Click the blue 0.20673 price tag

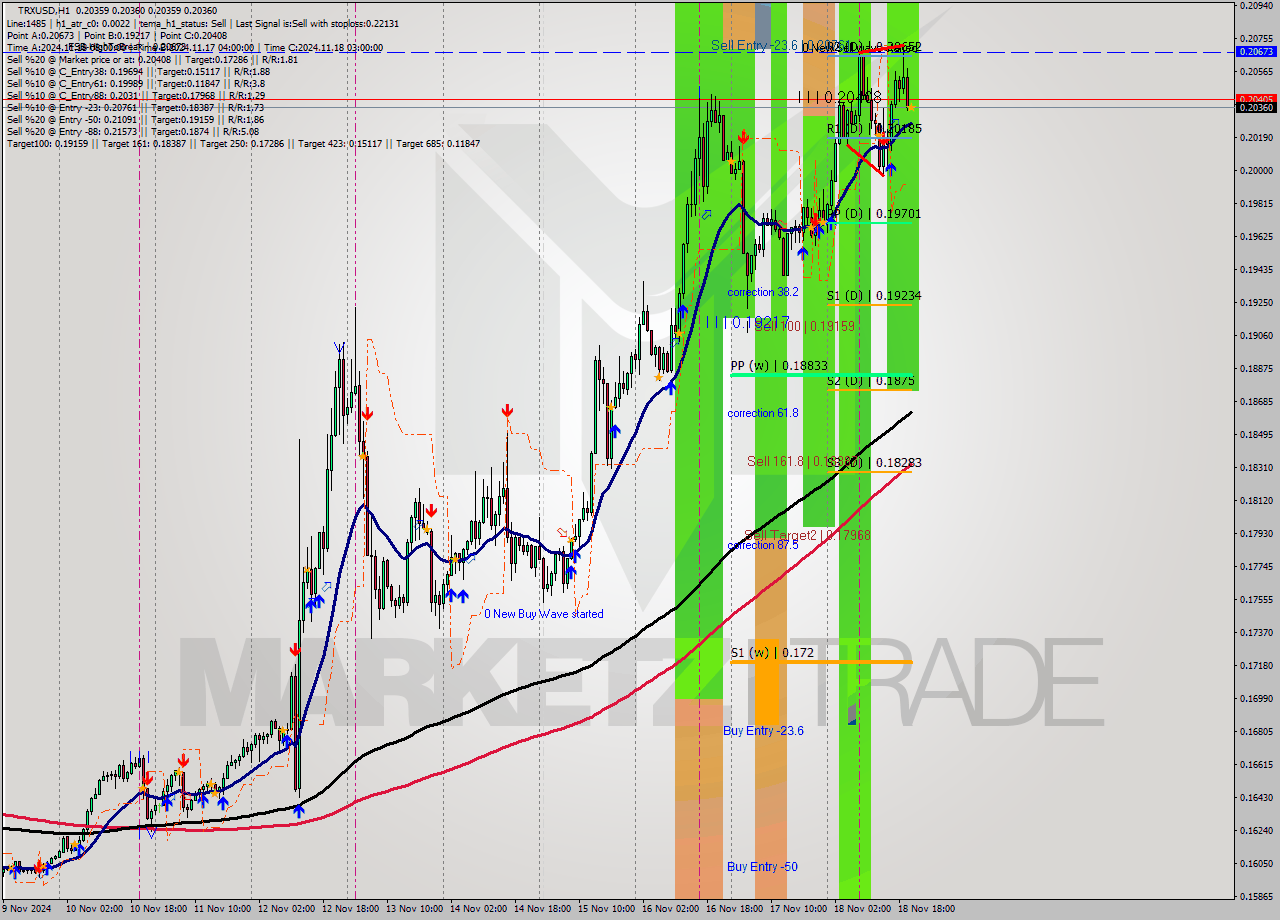tap(1256, 51)
